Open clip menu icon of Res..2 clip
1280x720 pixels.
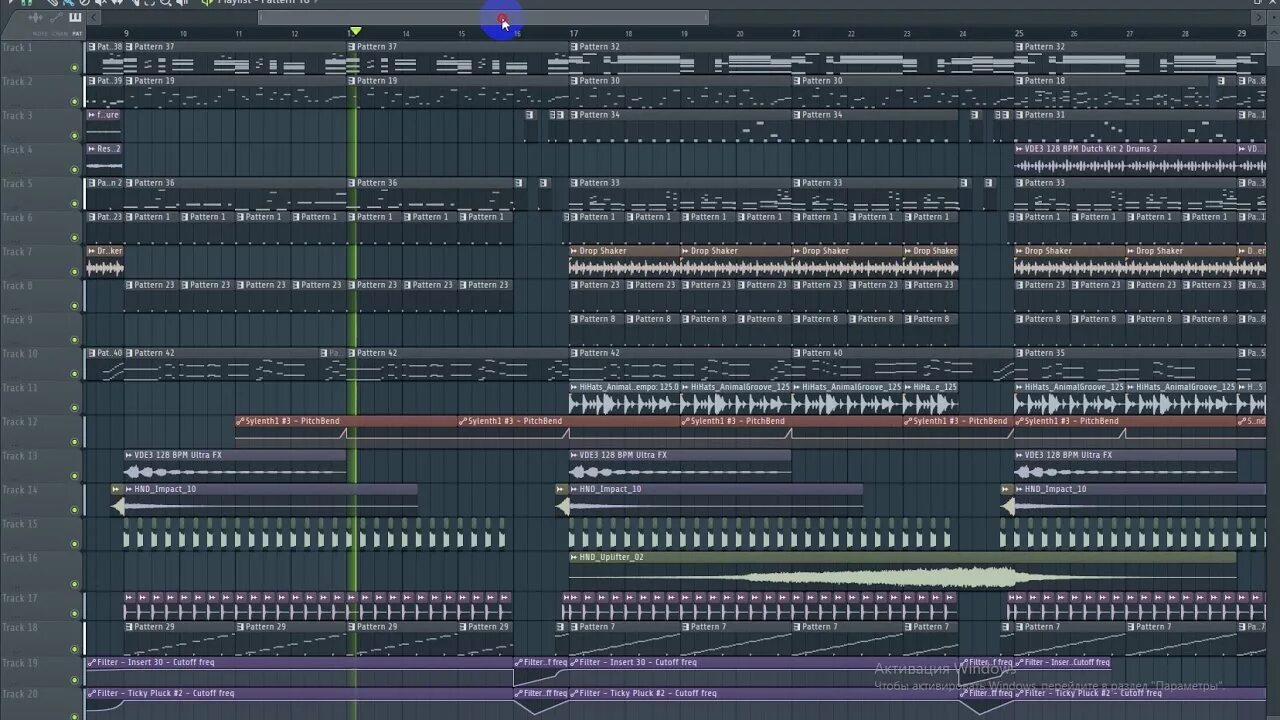[91, 149]
